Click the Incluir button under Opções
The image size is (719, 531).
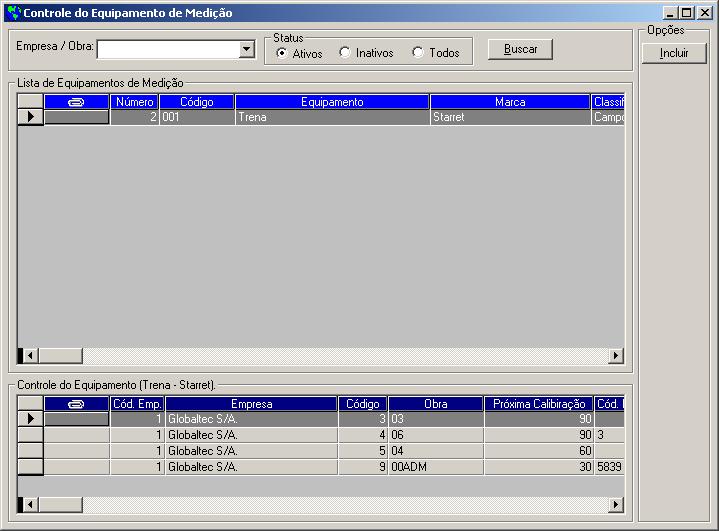(x=674, y=53)
